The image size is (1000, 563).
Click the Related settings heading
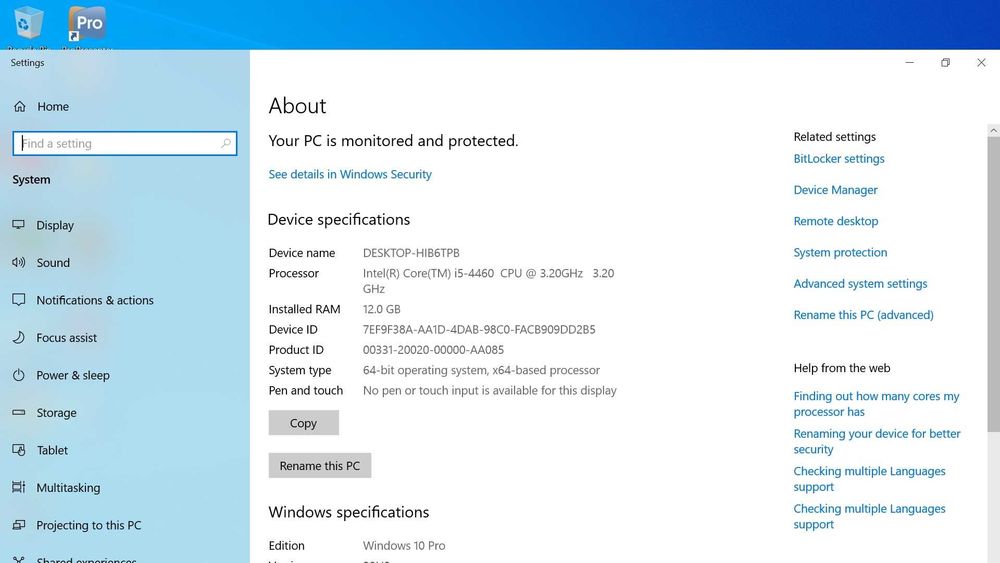[835, 136]
